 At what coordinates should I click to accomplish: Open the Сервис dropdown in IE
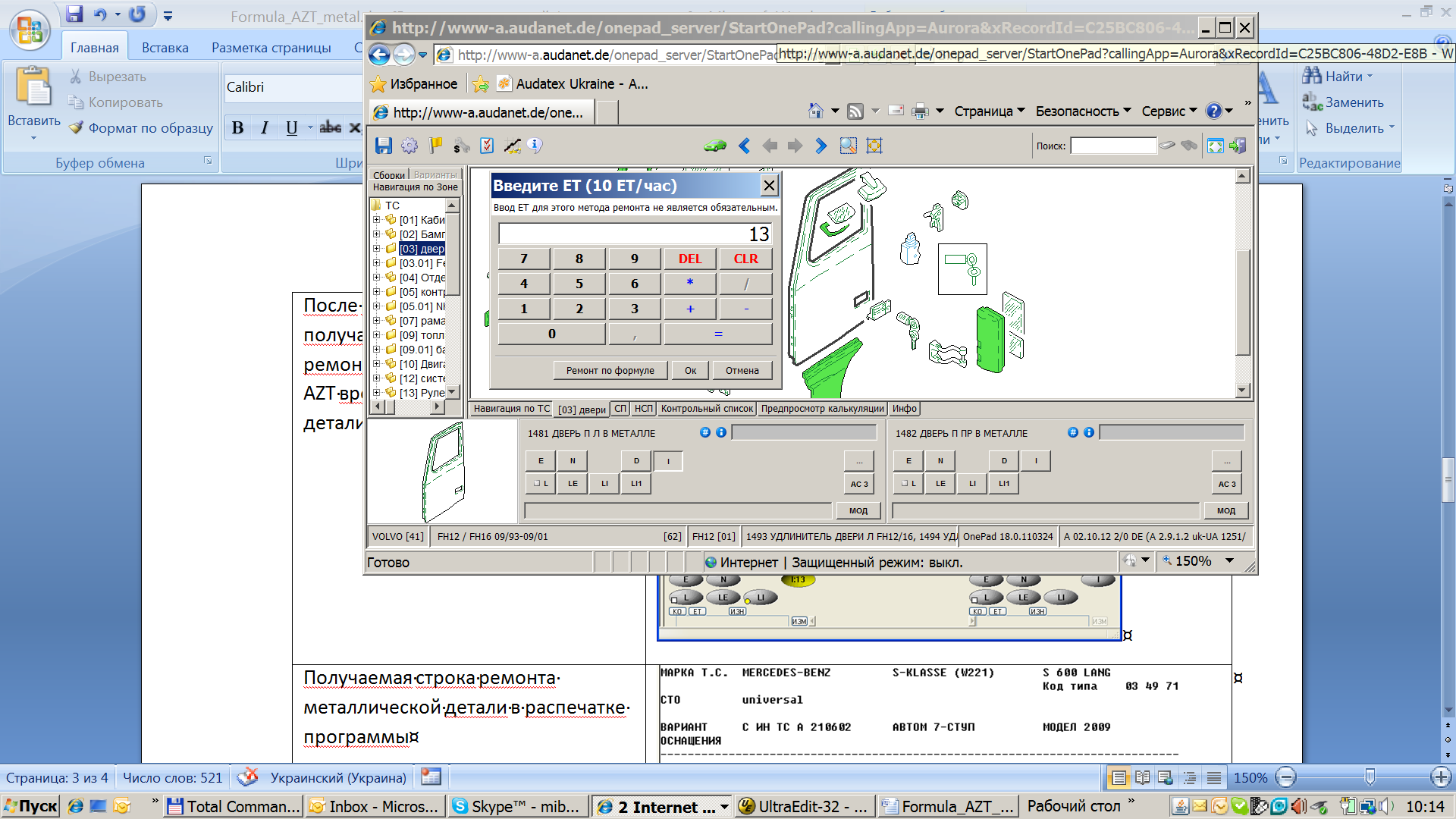pyautogui.click(x=1169, y=111)
